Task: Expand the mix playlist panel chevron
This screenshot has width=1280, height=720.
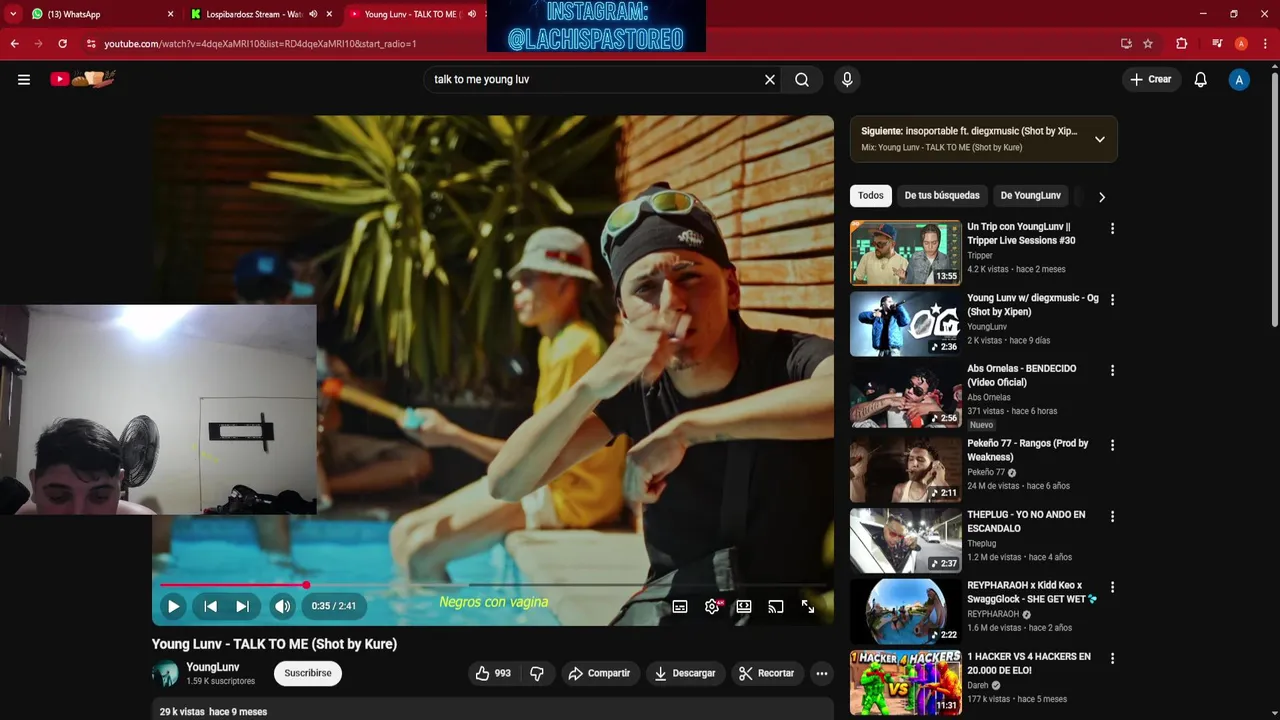Action: click(x=1100, y=139)
